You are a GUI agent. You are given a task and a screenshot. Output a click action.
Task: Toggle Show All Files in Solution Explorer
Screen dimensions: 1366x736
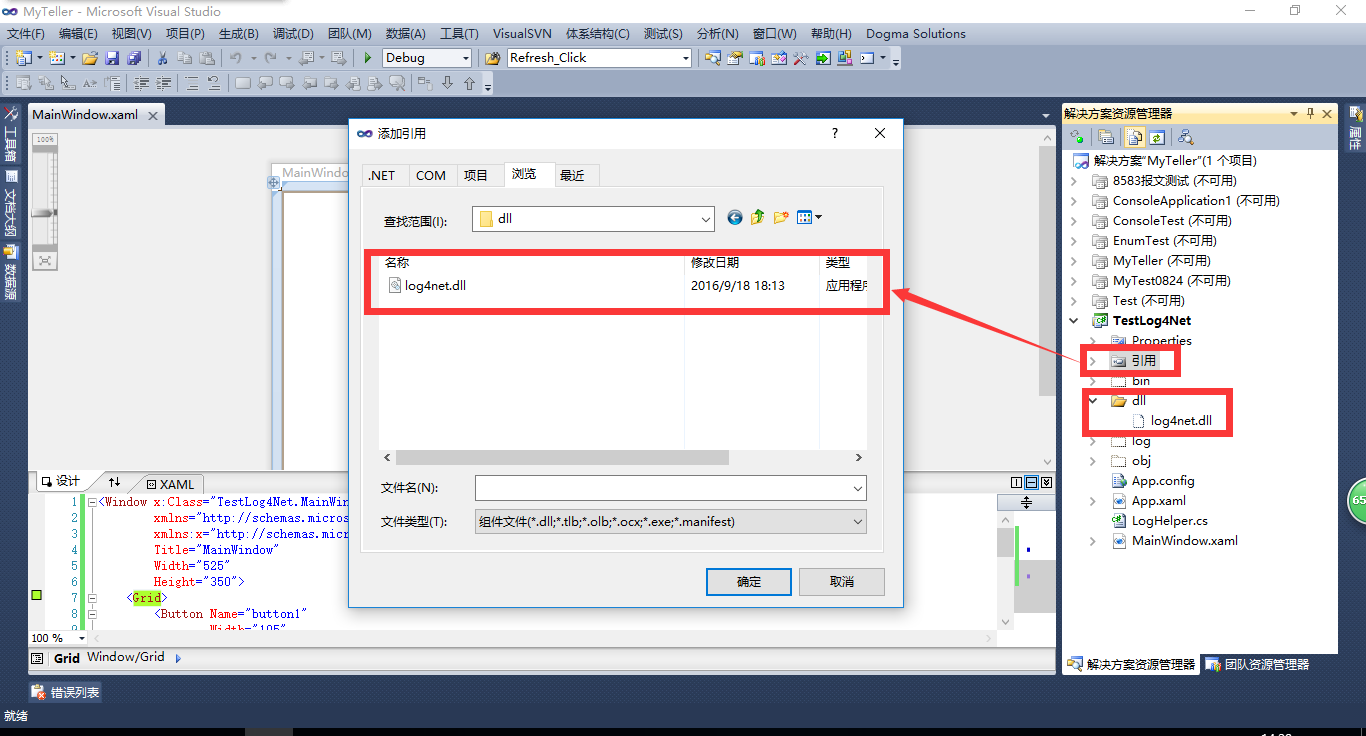1136,137
